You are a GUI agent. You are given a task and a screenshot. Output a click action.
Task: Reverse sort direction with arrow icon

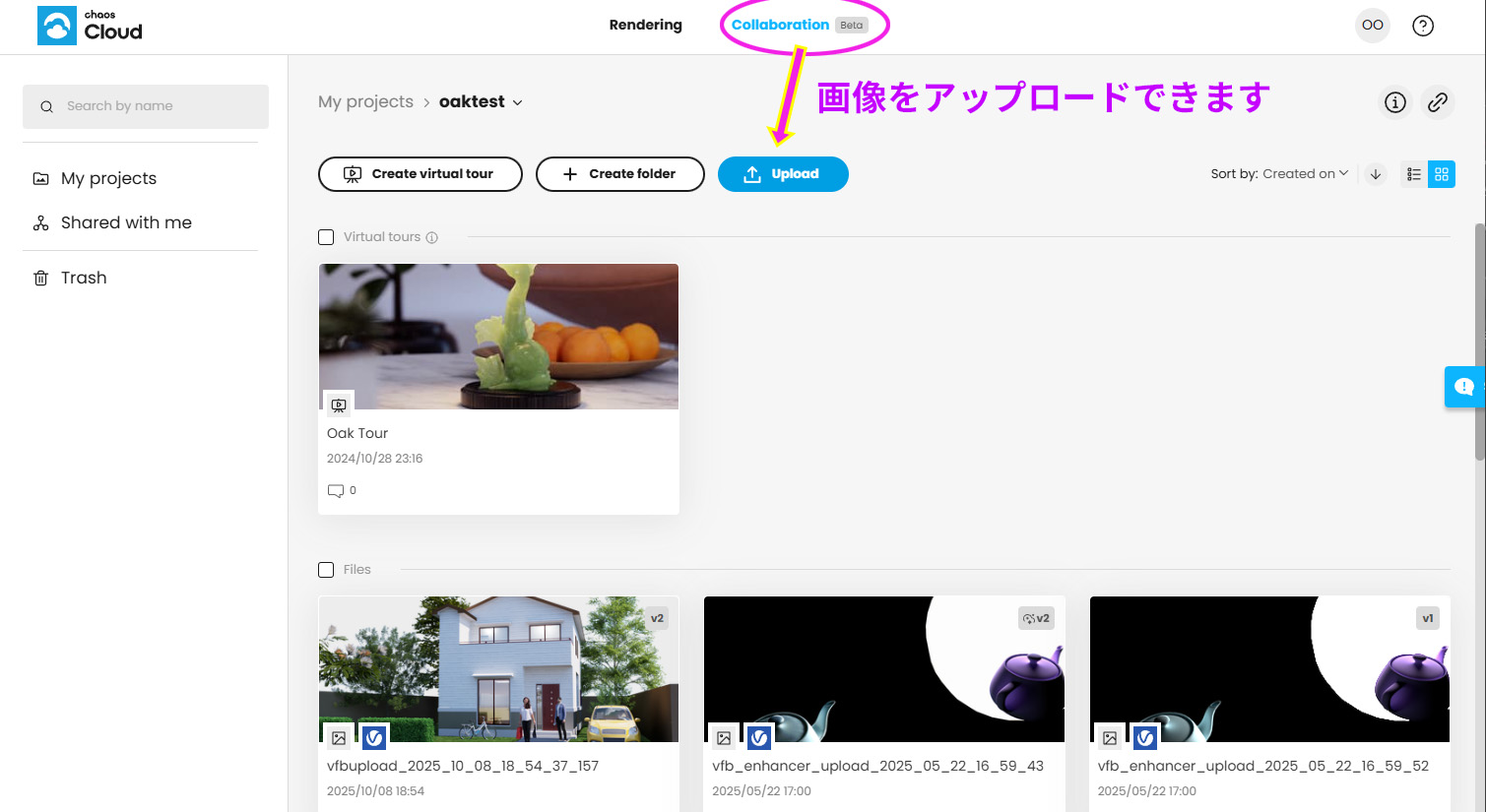point(1376,174)
